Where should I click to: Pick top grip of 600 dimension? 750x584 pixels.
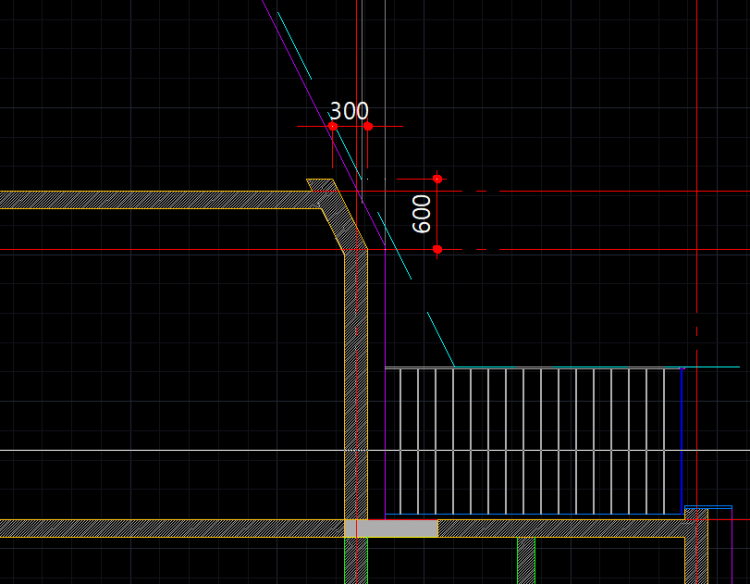click(437, 179)
